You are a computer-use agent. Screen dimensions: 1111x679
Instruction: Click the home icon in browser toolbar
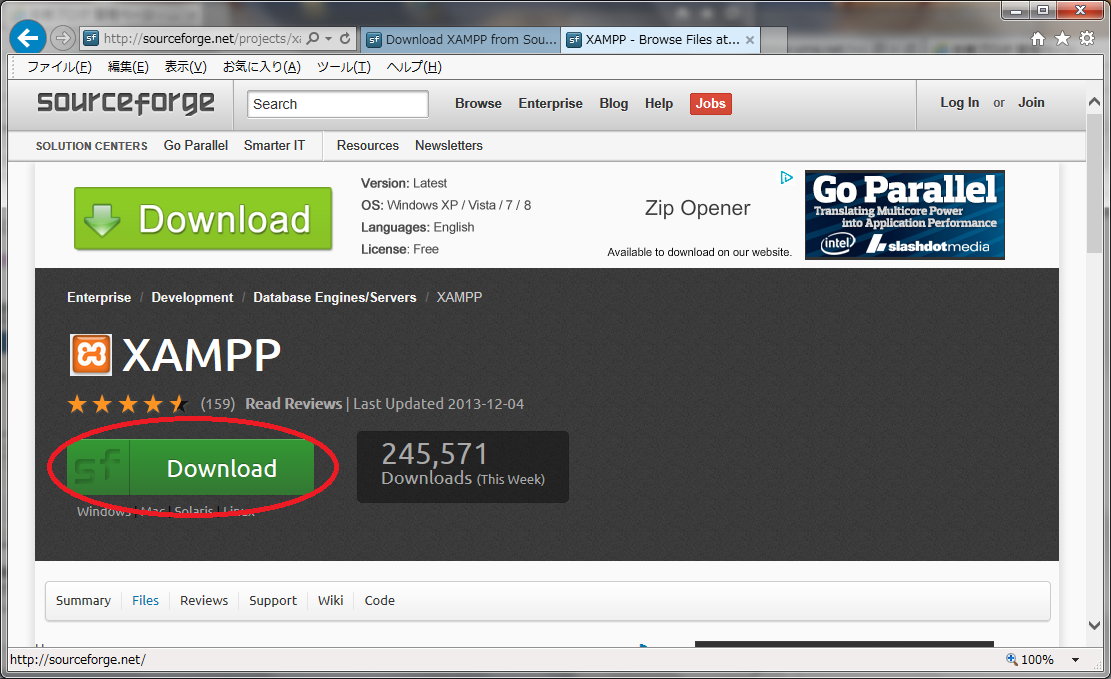[1037, 39]
